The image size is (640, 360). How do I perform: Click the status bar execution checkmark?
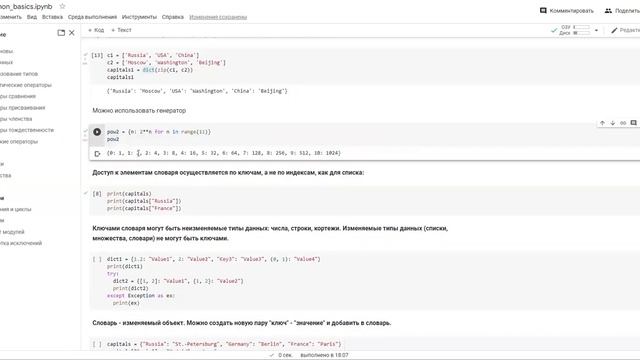(271, 356)
